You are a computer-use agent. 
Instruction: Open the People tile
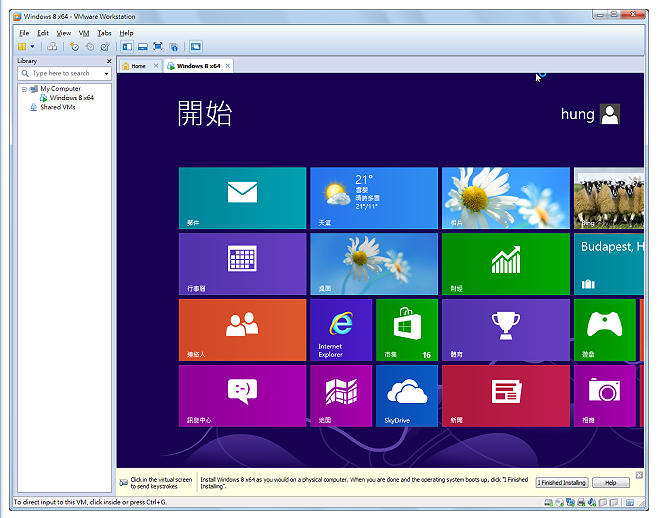(x=243, y=330)
